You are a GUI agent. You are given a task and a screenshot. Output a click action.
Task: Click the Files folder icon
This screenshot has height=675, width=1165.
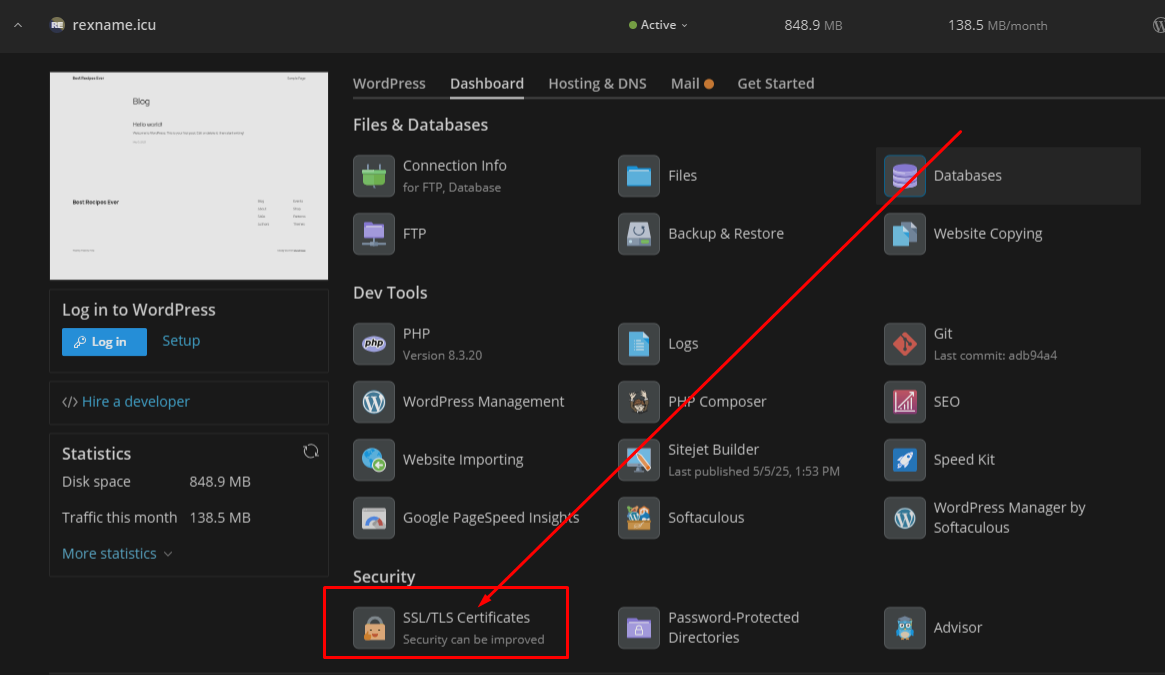pos(639,176)
